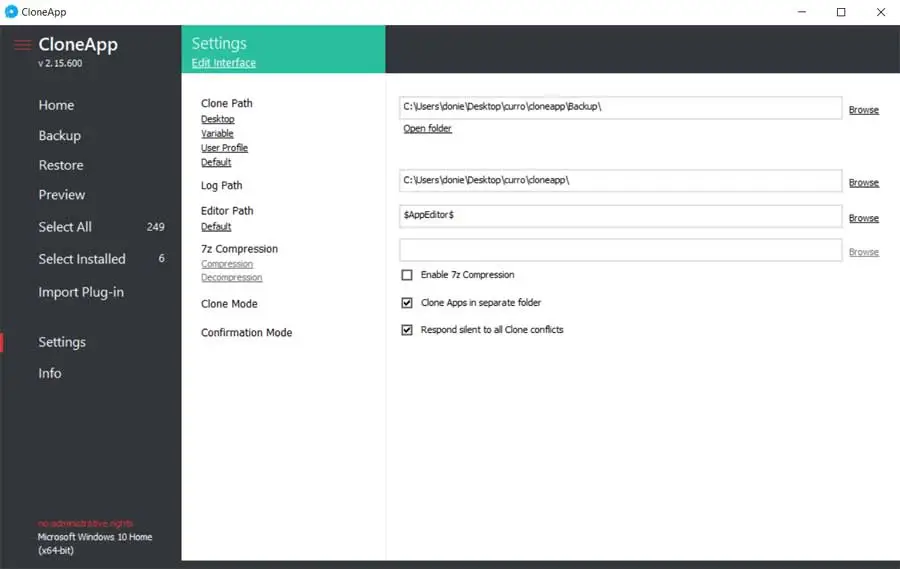The width and height of the screenshot is (900, 569).
Task: Browse for the Clone Path folder
Action: 864,109
